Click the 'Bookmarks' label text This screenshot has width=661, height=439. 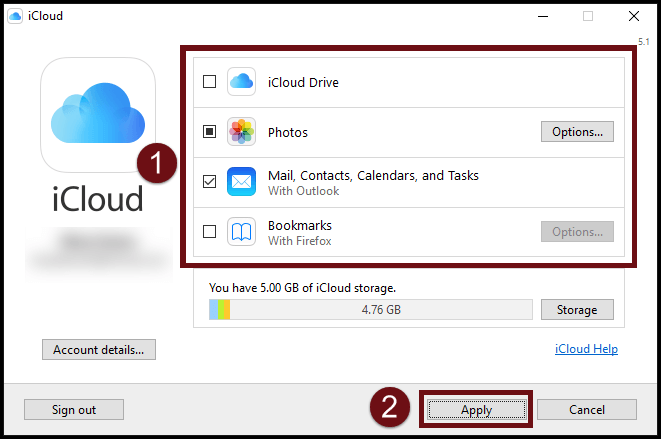[x=300, y=226]
